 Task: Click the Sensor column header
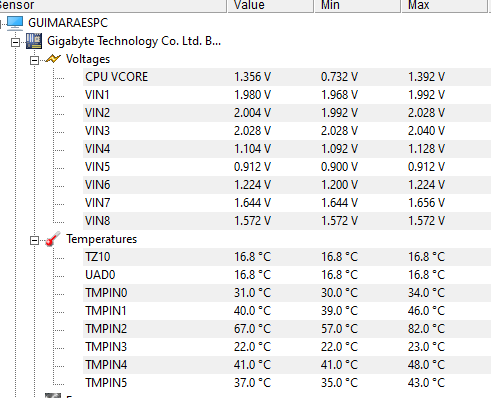coord(113,6)
